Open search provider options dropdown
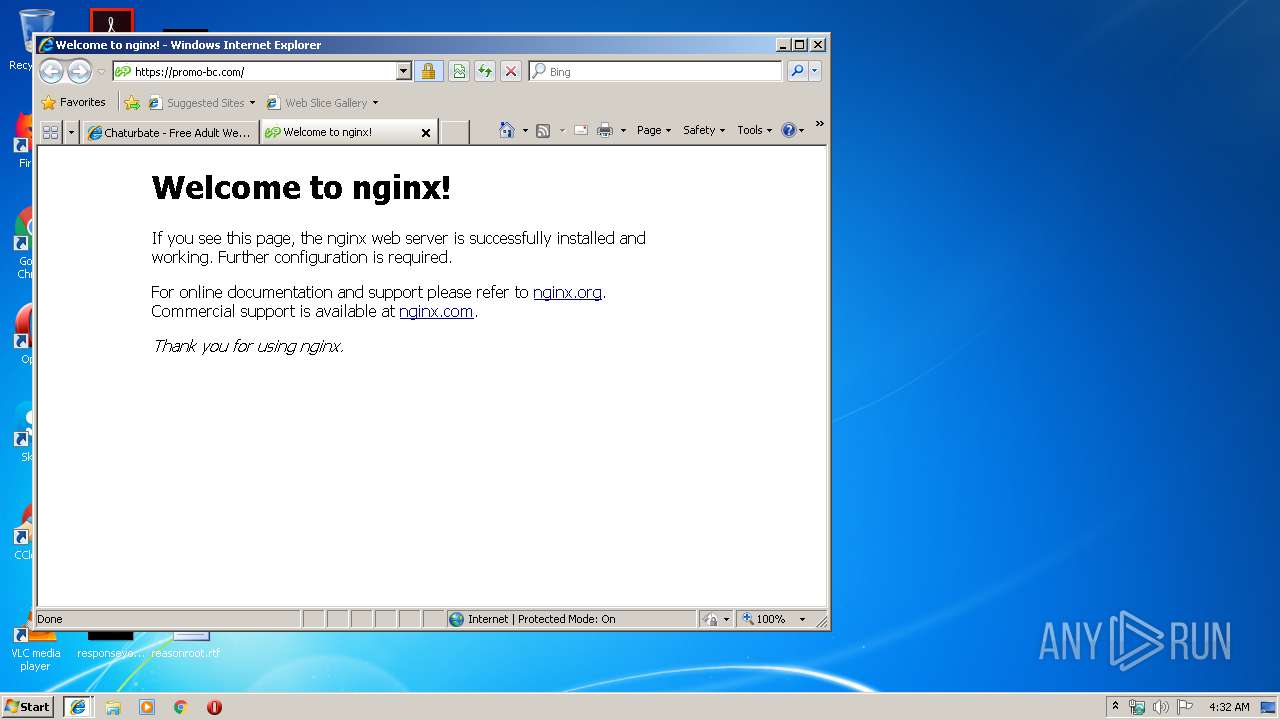The image size is (1280, 720). tap(815, 71)
